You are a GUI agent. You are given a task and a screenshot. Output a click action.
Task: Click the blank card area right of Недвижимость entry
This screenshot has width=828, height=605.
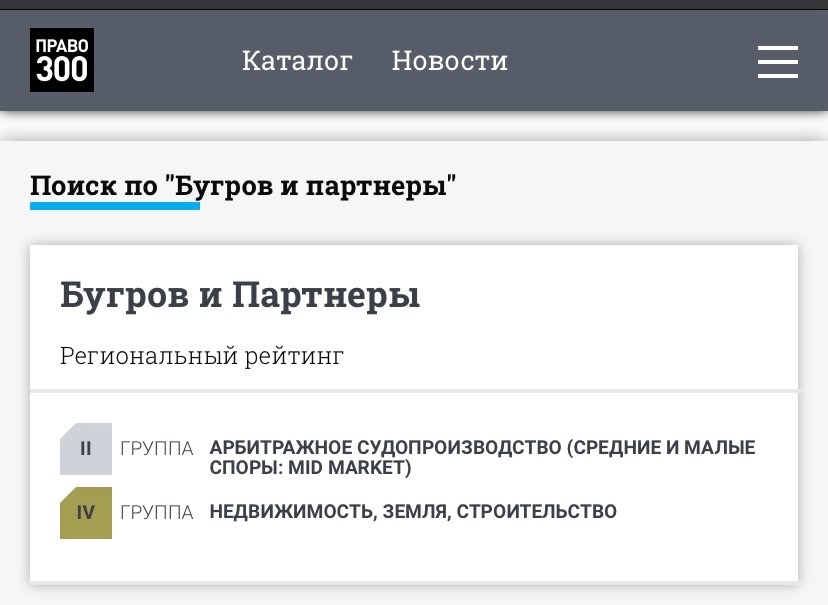click(x=710, y=513)
